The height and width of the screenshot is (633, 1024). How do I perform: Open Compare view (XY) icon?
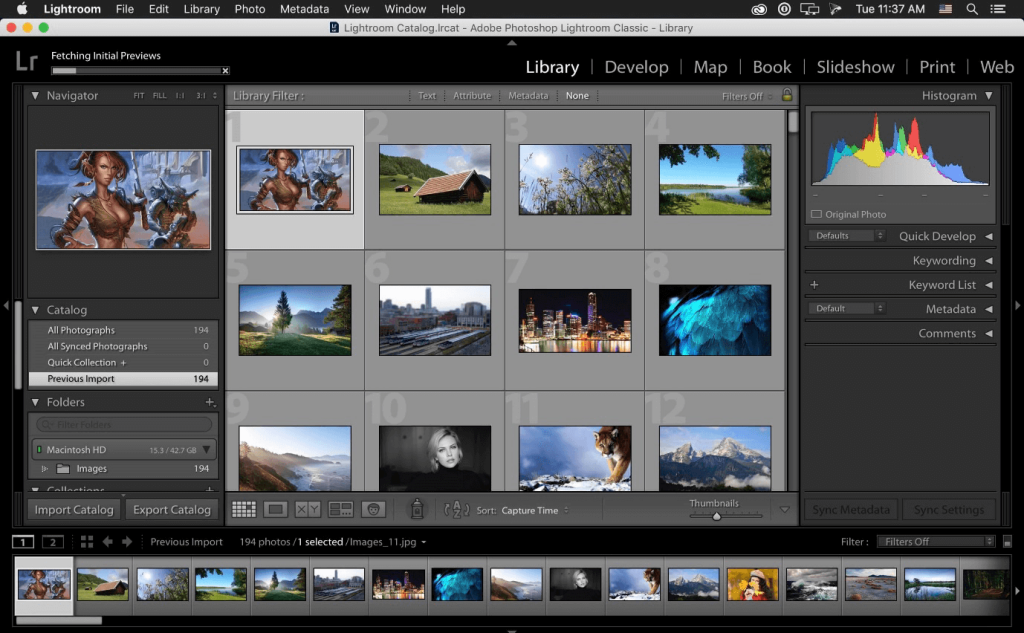[x=307, y=509]
